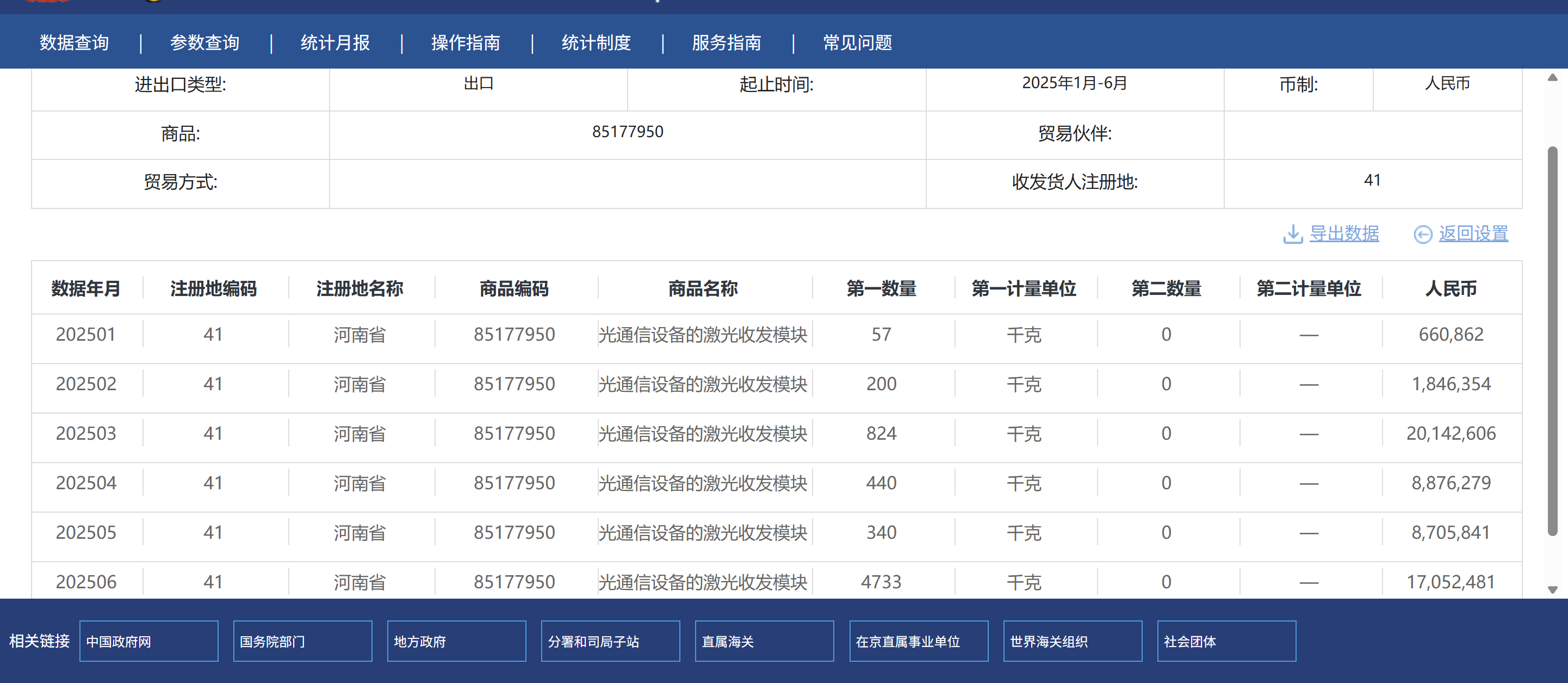Image resolution: width=1568 pixels, height=683 pixels.
Task: Click quantity 340 in 202505 row
Action: tap(882, 532)
